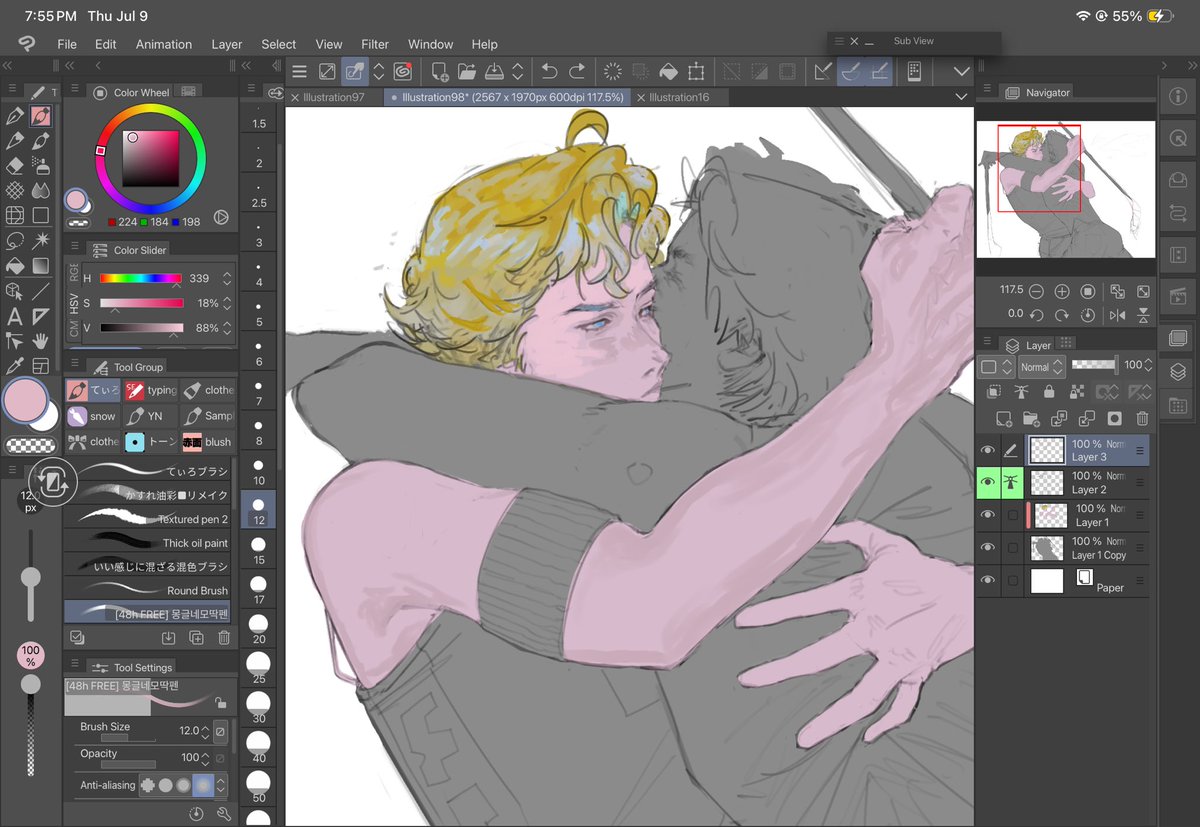Delete layer with trash icon
Image resolution: width=1200 pixels, height=827 pixels.
tap(1142, 418)
